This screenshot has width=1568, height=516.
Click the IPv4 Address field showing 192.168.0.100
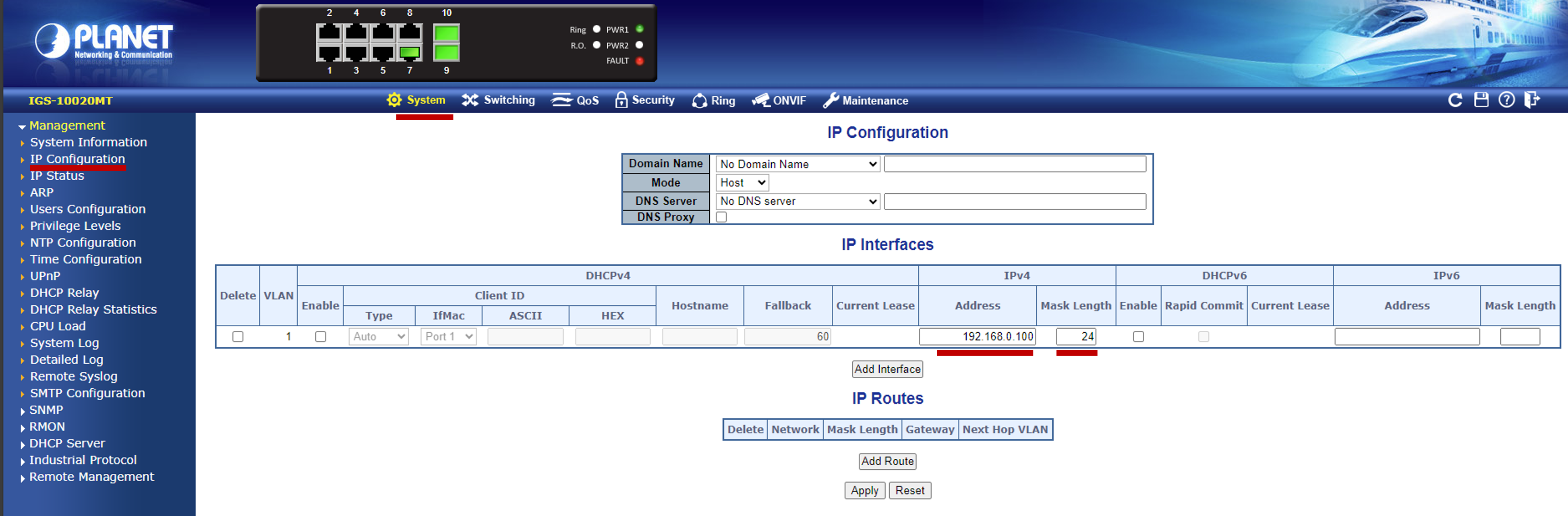point(977,336)
